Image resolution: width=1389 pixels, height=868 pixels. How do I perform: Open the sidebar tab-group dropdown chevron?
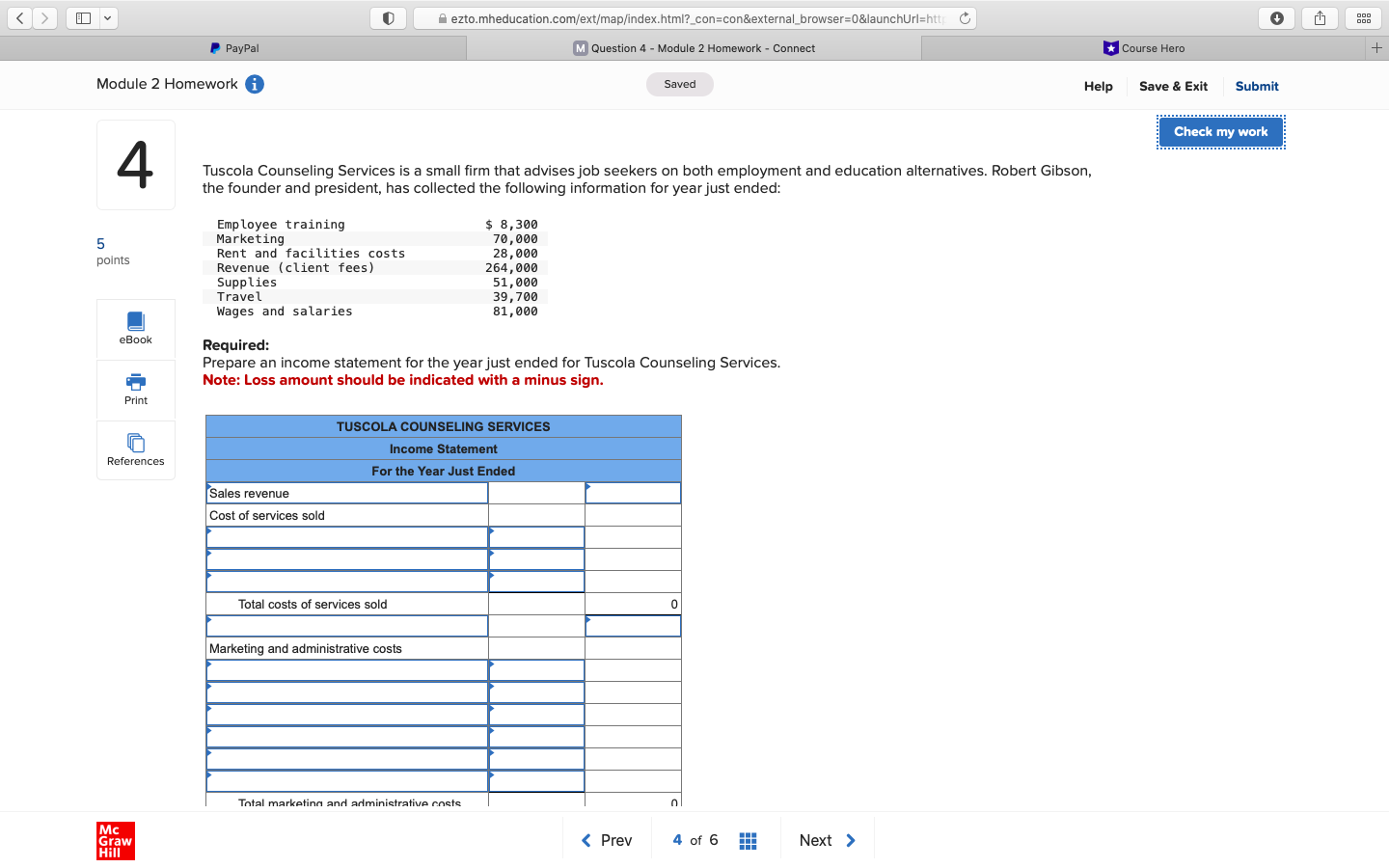click(108, 18)
